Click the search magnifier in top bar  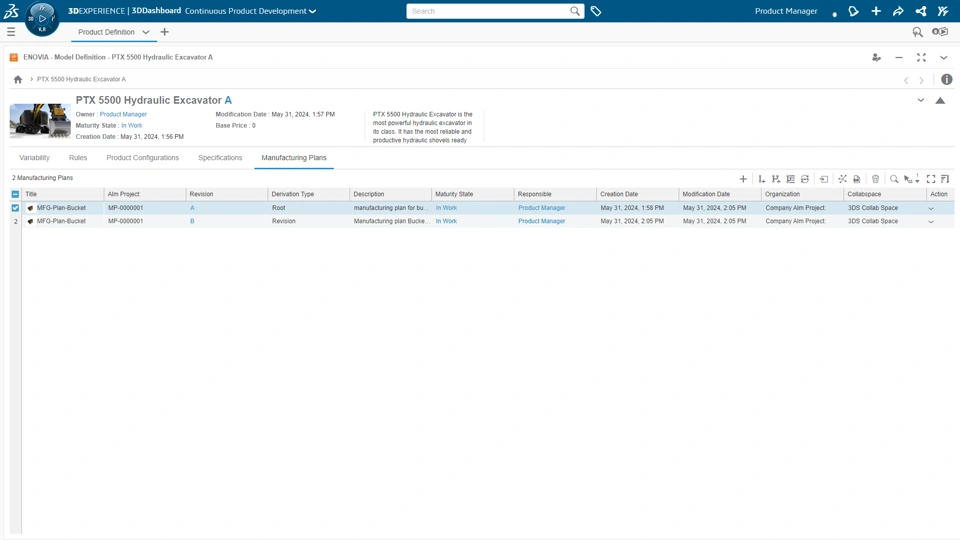[x=574, y=11]
